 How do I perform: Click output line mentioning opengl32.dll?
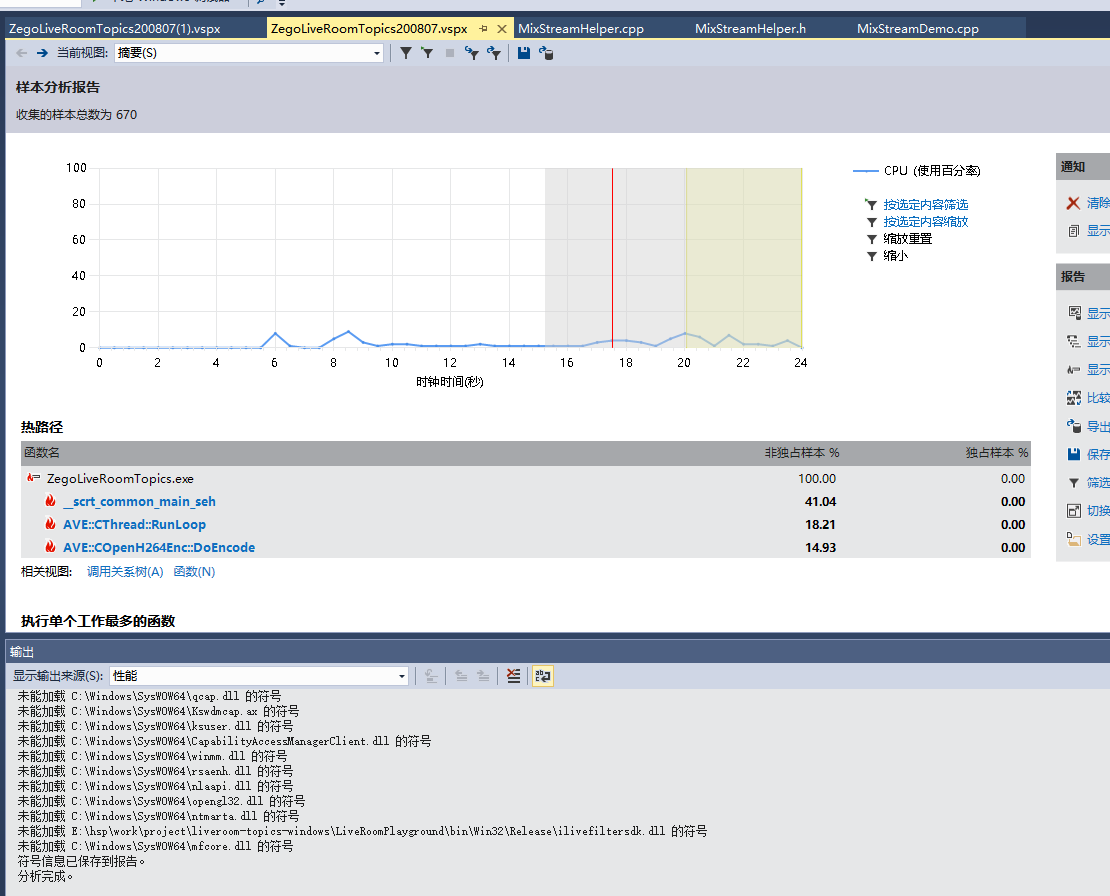click(x=161, y=801)
